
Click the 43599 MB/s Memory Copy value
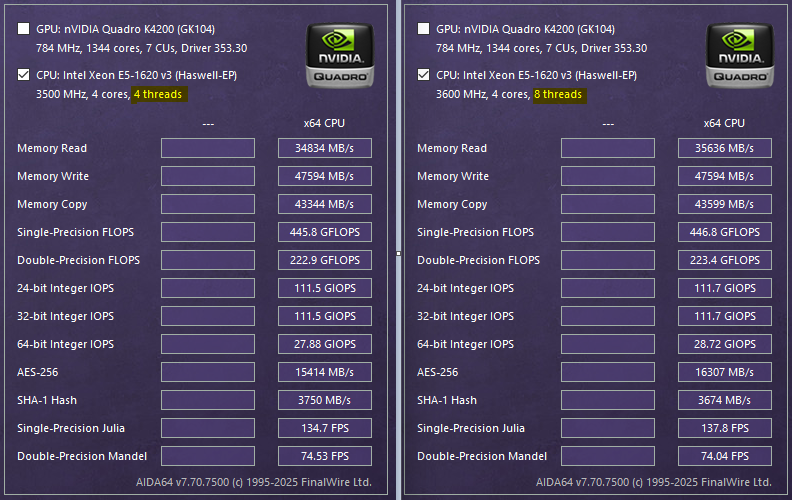point(725,204)
